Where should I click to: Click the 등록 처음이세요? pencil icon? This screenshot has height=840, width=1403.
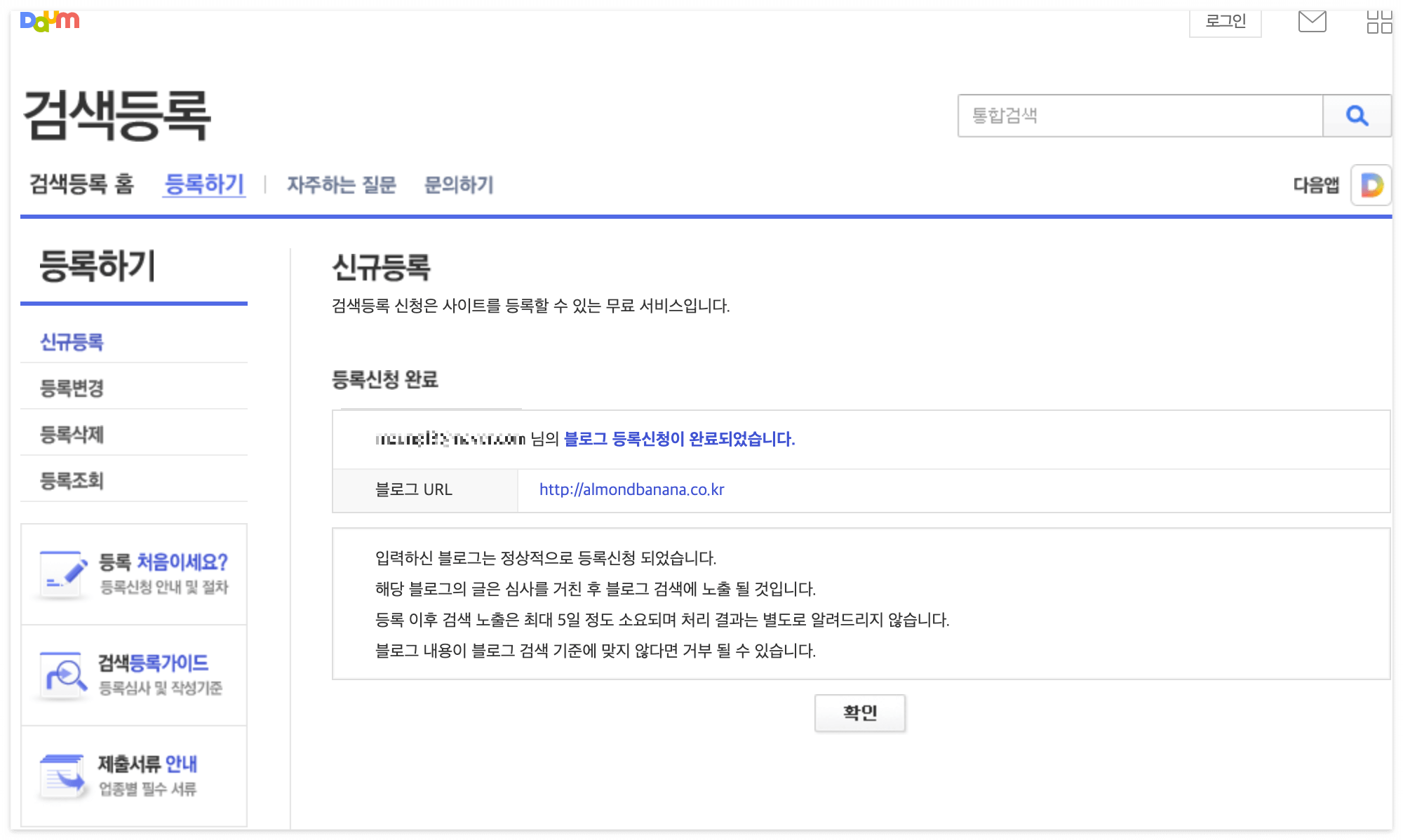[x=62, y=572]
